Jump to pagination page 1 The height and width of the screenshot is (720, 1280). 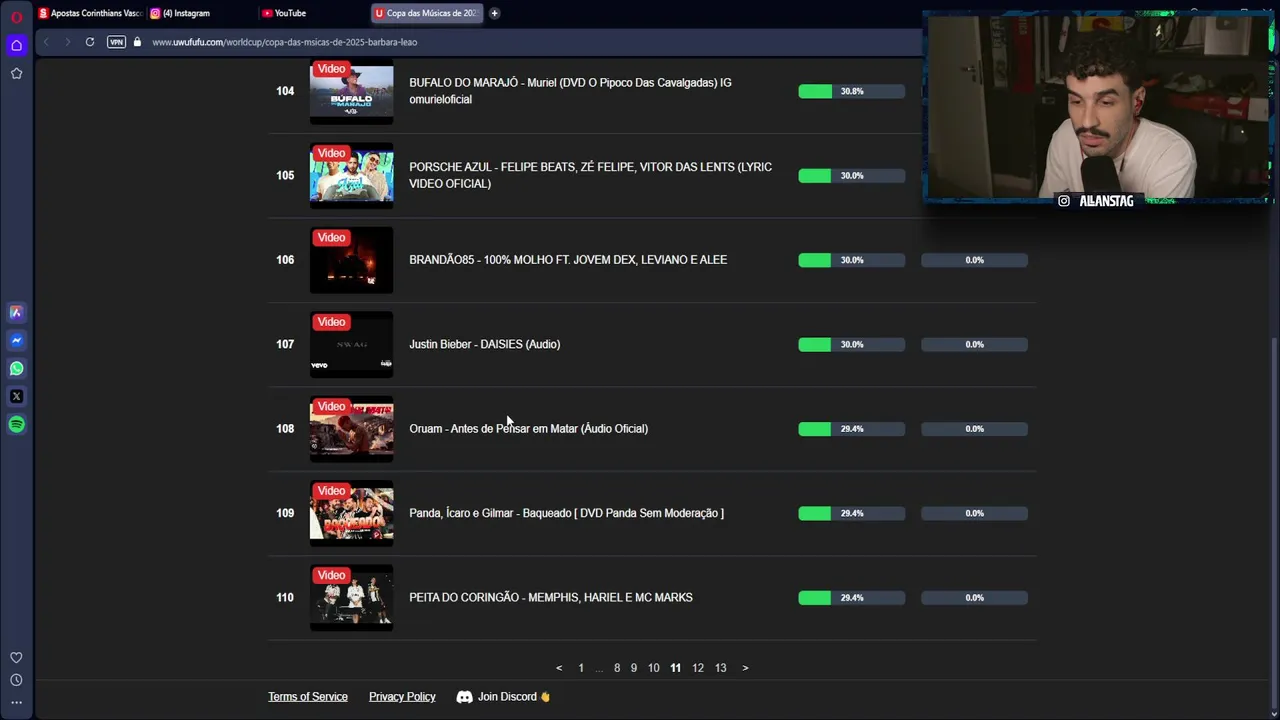pos(581,668)
